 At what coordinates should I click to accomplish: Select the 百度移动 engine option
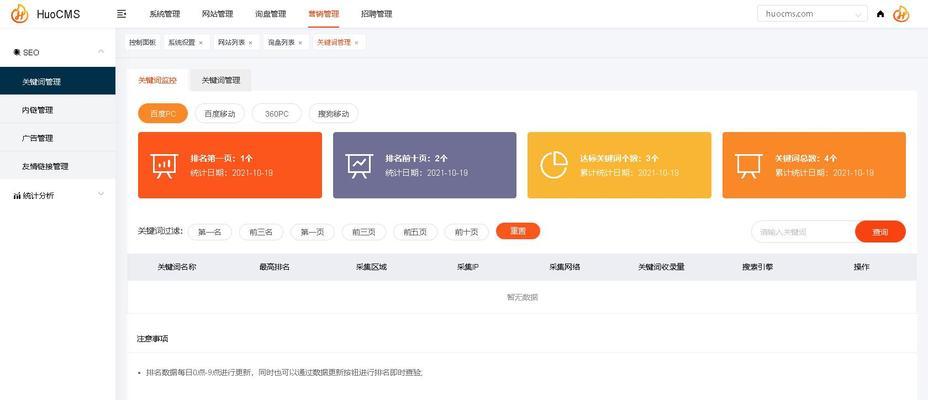[x=220, y=114]
